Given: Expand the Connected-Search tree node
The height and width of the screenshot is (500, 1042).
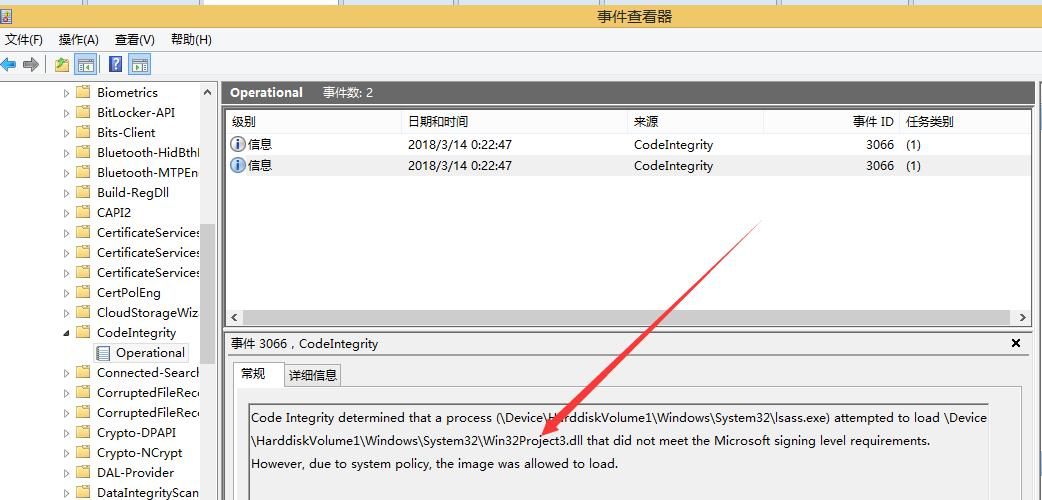Looking at the screenshot, I should (66, 373).
